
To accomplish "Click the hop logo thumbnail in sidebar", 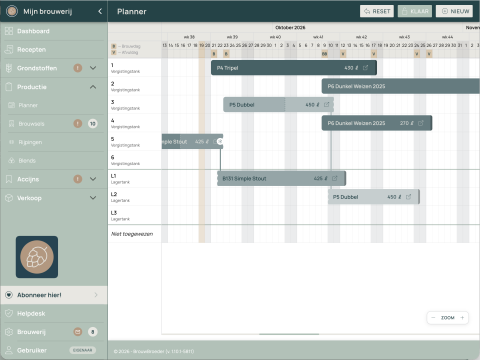I will (x=37, y=257).
